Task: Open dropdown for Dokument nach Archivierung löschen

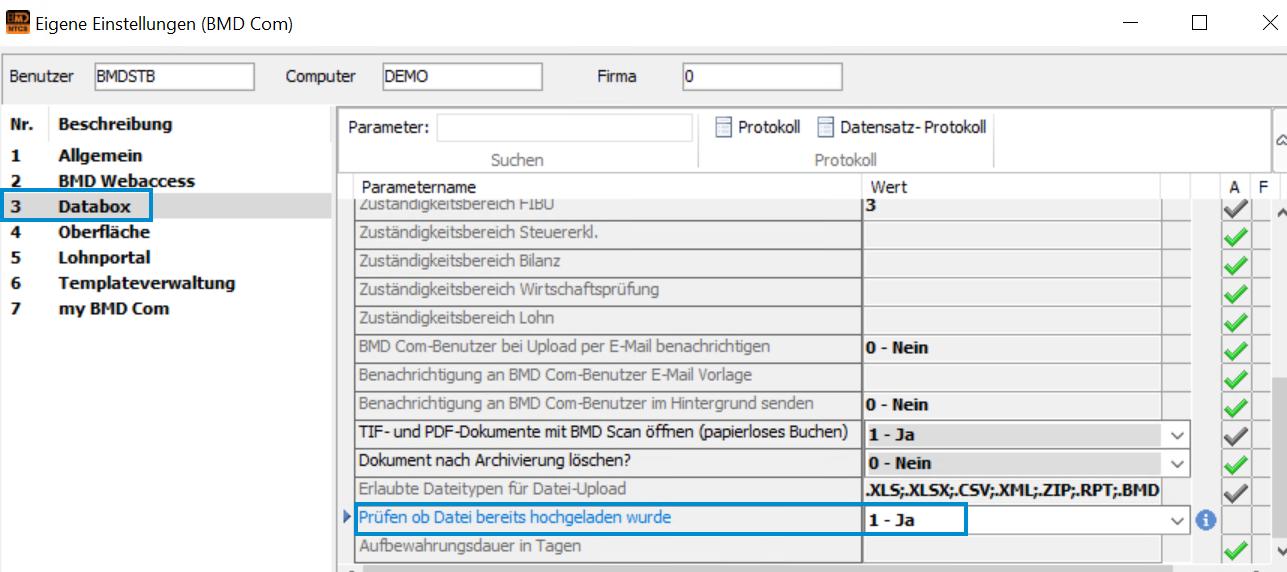Action: [1177, 463]
